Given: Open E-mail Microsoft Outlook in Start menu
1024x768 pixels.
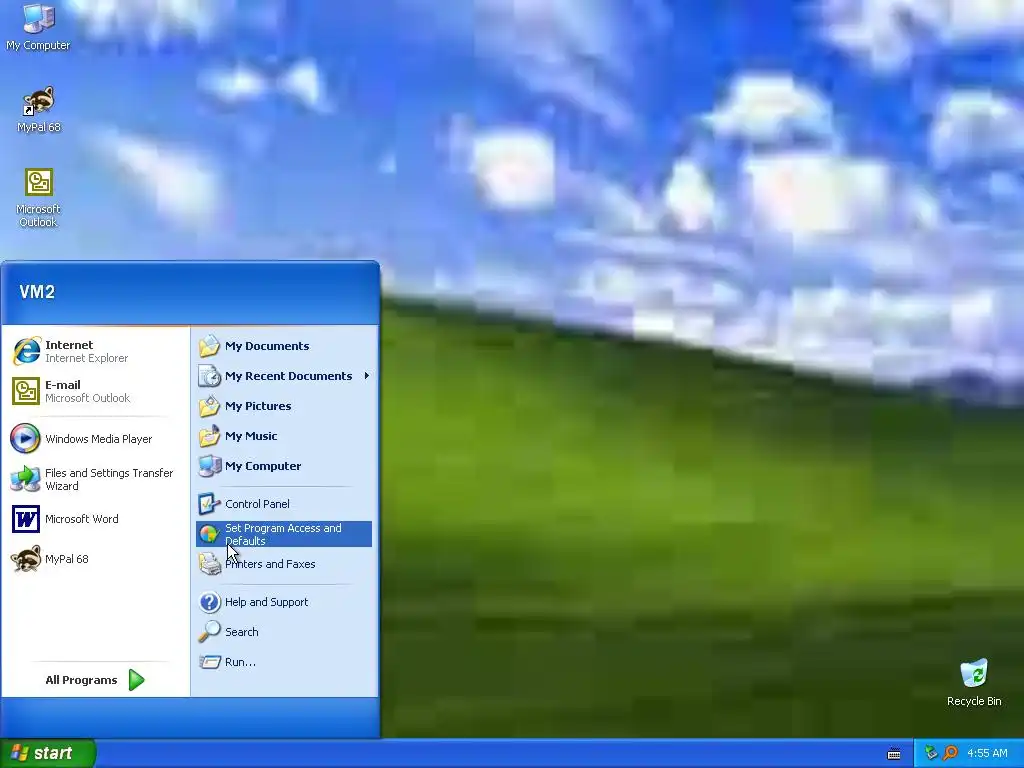Looking at the screenshot, I should [x=95, y=391].
